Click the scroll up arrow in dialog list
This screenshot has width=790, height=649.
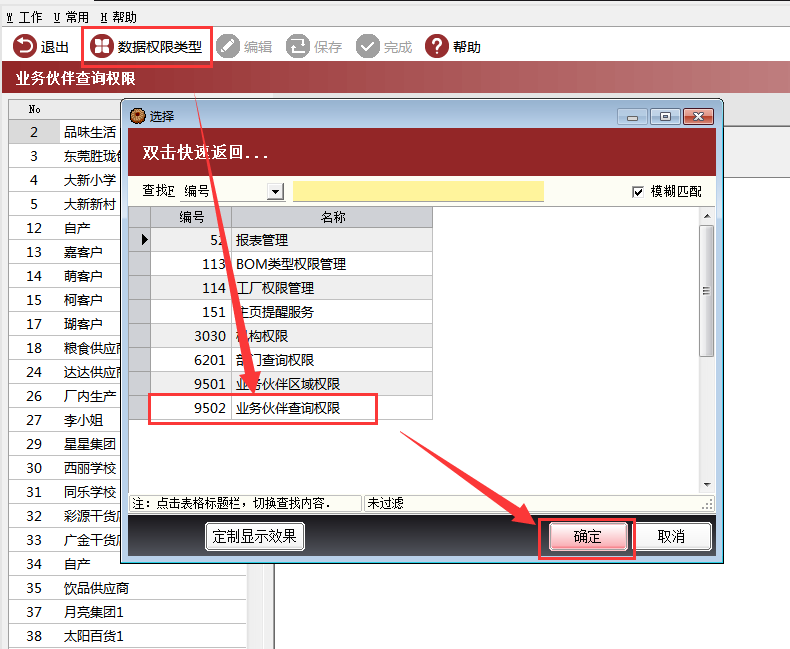(707, 216)
